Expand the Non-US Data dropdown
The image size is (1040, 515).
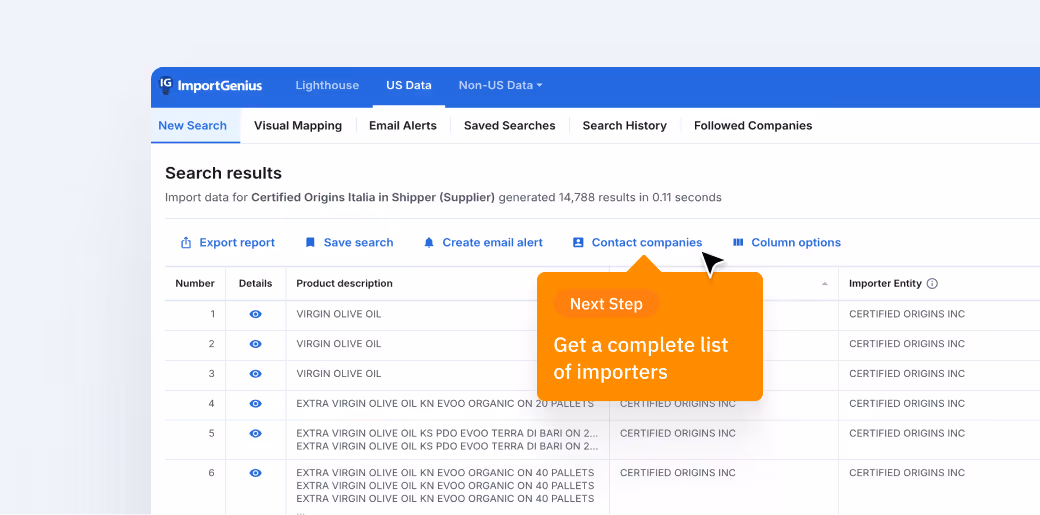click(x=501, y=86)
